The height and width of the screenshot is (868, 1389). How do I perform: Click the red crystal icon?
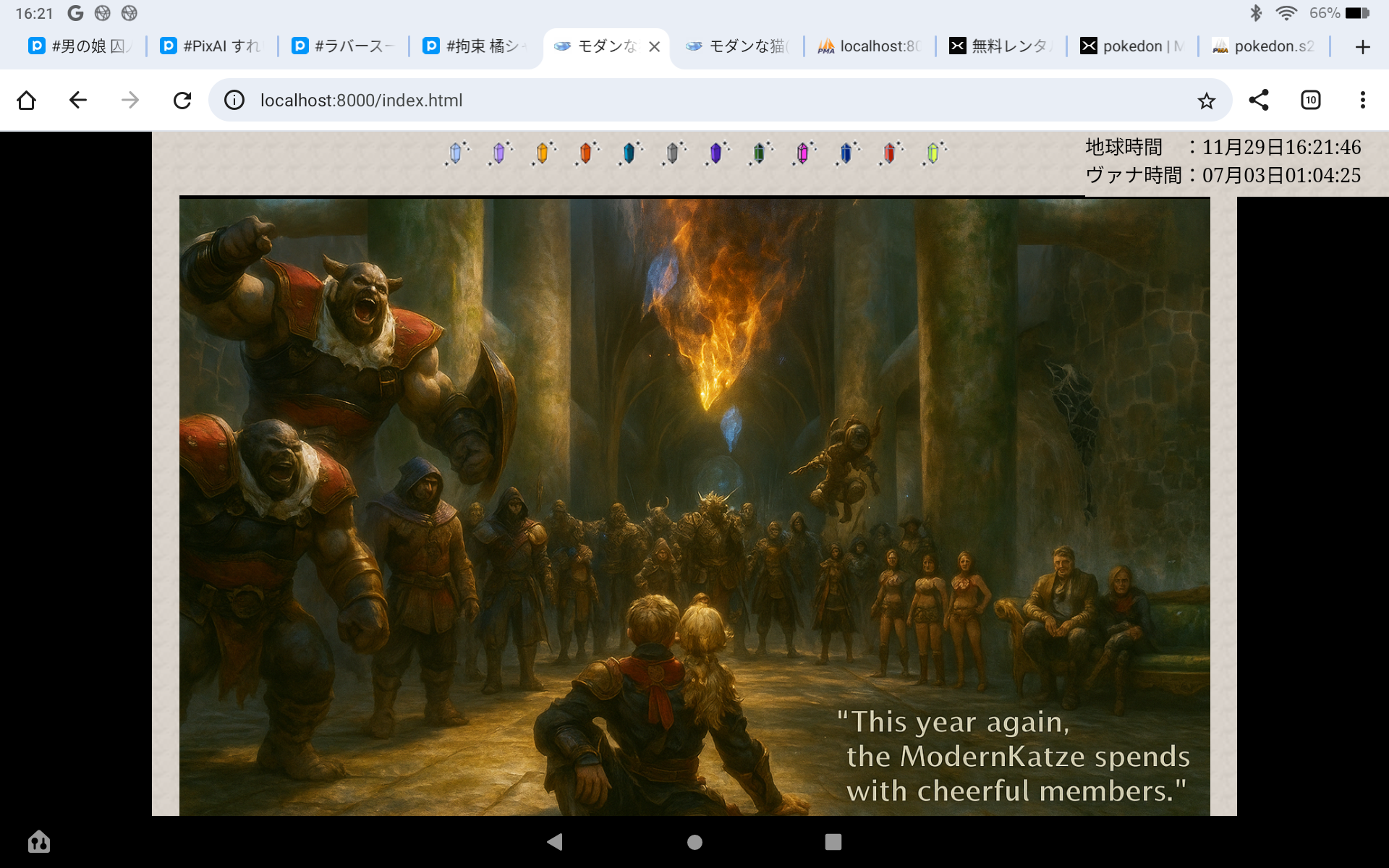tap(890, 153)
